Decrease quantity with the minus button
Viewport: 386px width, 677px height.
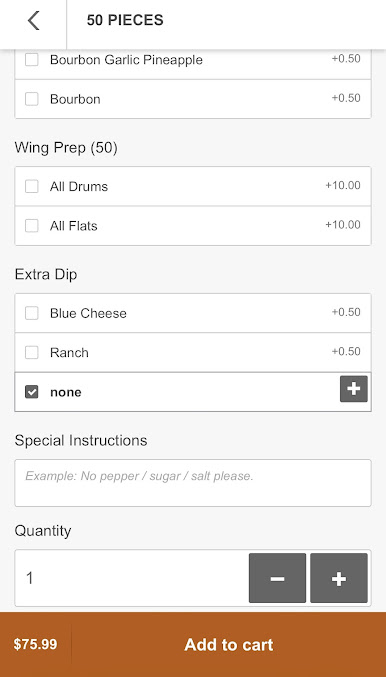277,578
